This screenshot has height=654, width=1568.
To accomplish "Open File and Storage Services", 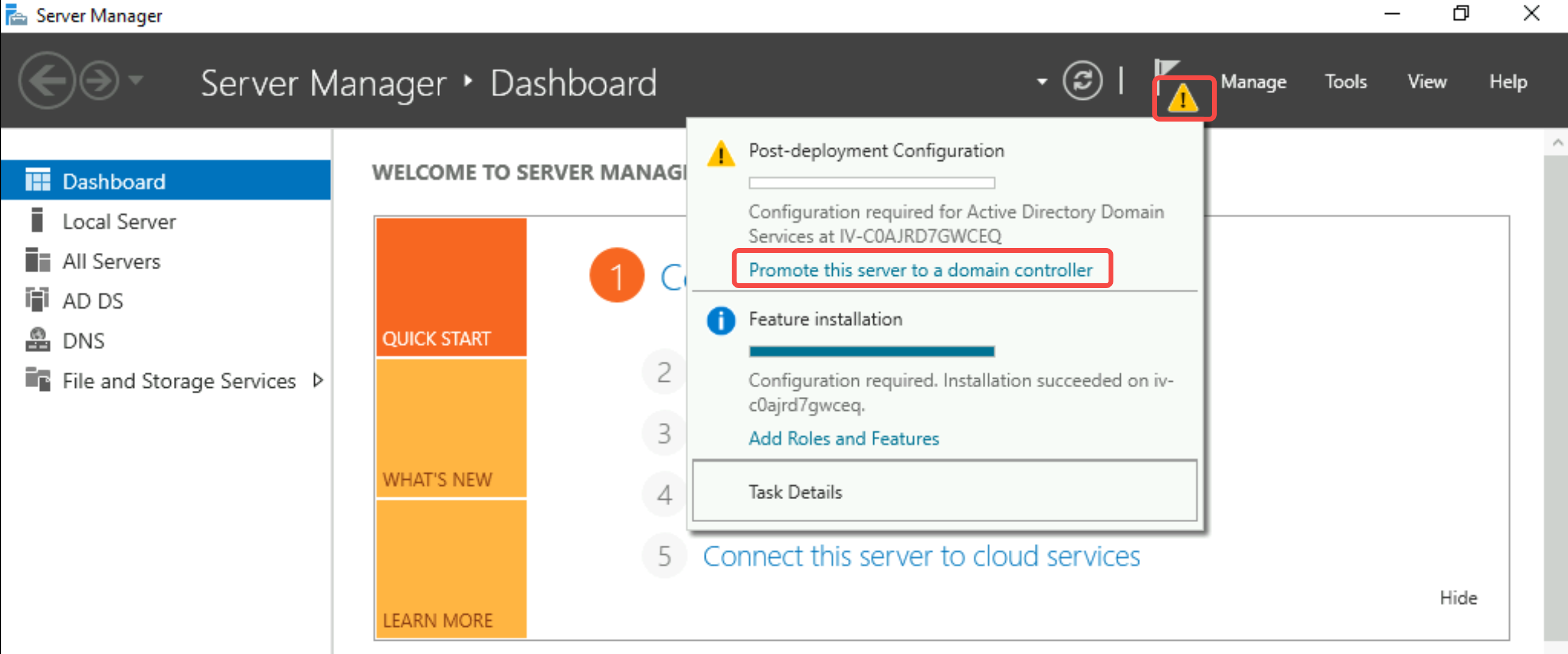I will 165,380.
